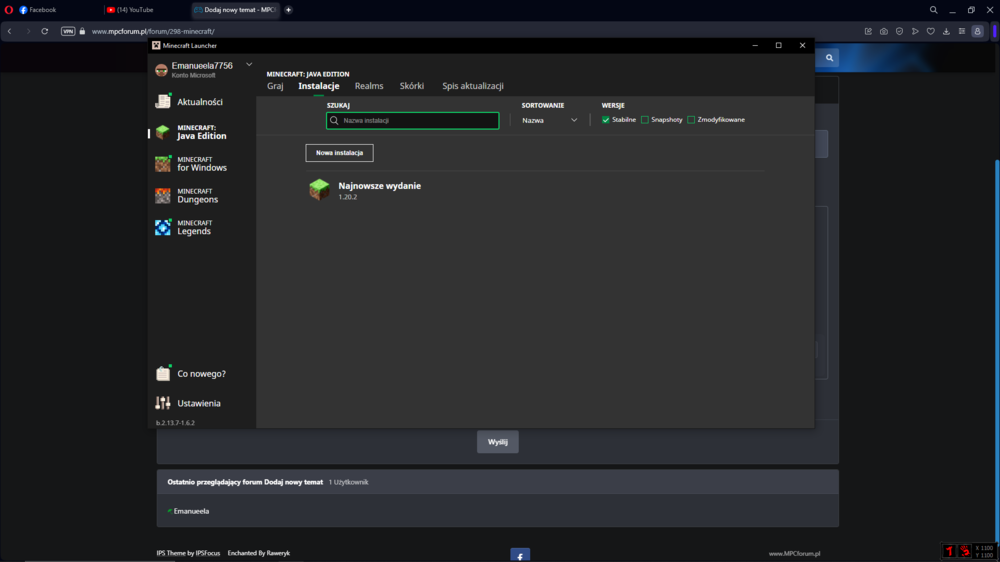The height and width of the screenshot is (562, 1000).
Task: Open the Sortowanie Nazwa dropdown
Action: click(549, 120)
